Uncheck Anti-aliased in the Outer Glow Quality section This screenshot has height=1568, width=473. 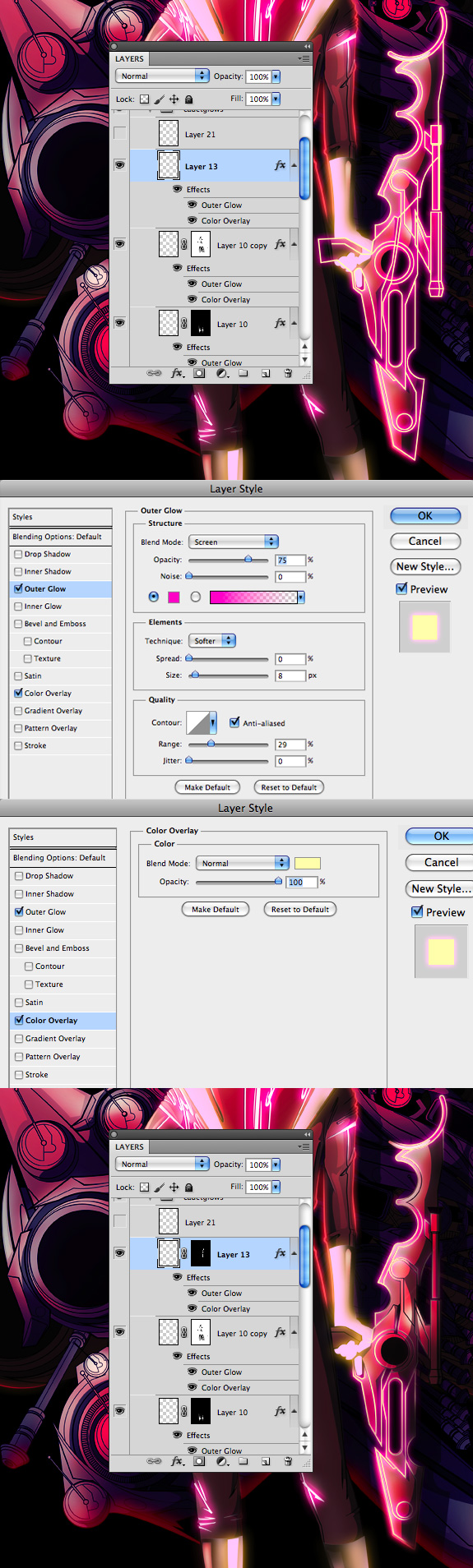tap(234, 722)
